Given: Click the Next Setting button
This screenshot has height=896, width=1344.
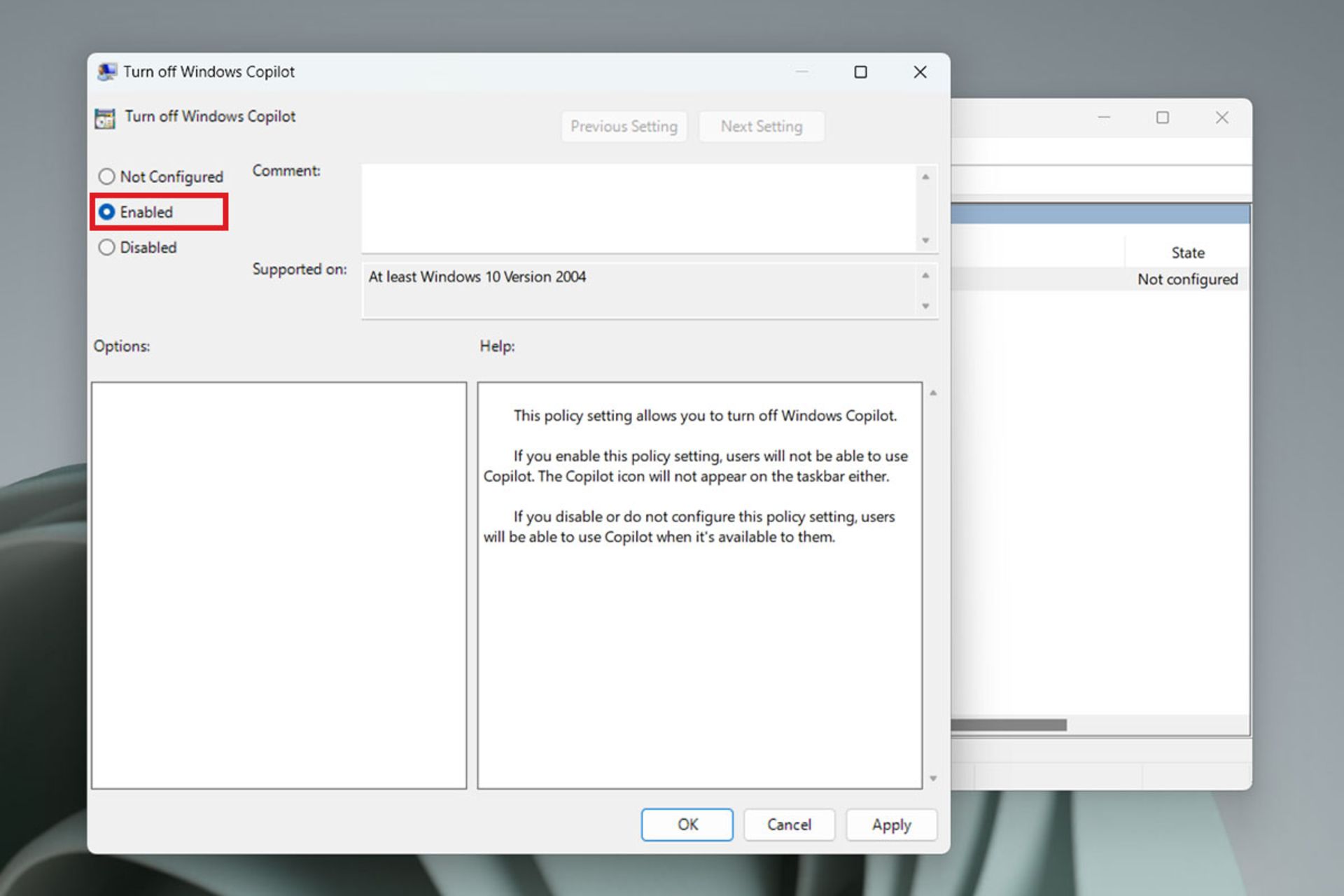Looking at the screenshot, I should click(762, 126).
